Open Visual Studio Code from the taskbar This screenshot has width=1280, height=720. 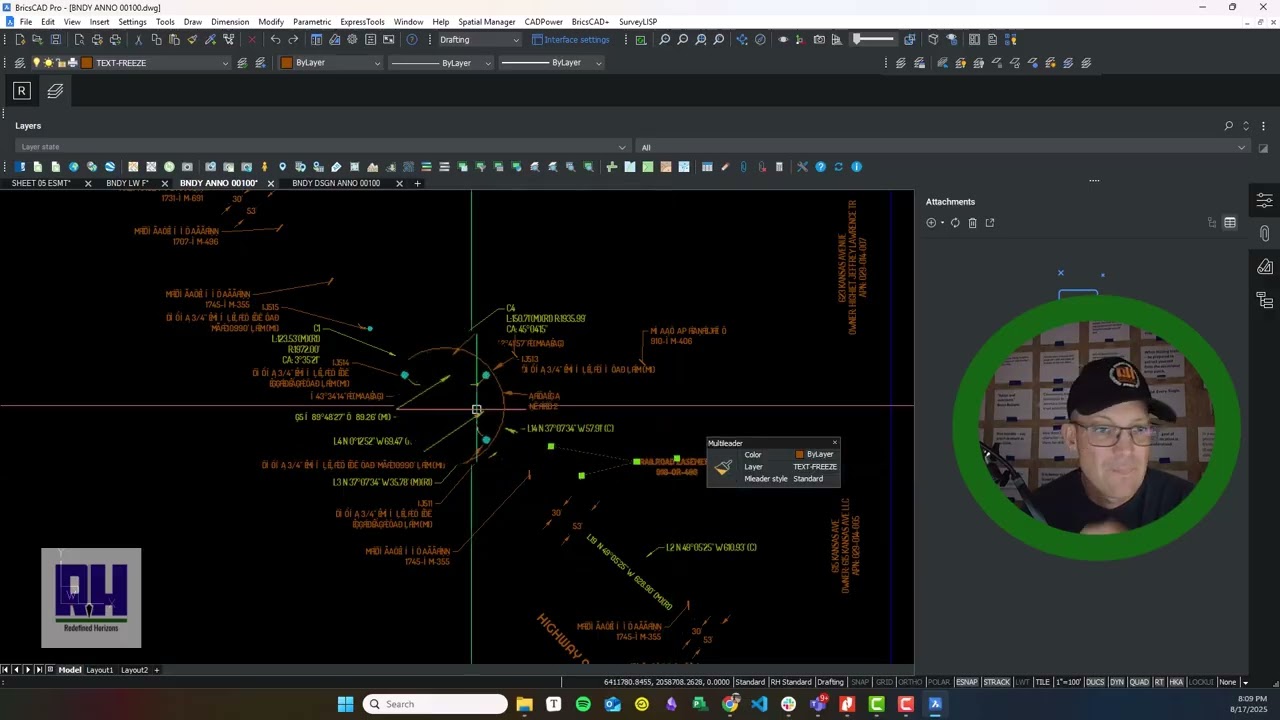click(x=759, y=704)
